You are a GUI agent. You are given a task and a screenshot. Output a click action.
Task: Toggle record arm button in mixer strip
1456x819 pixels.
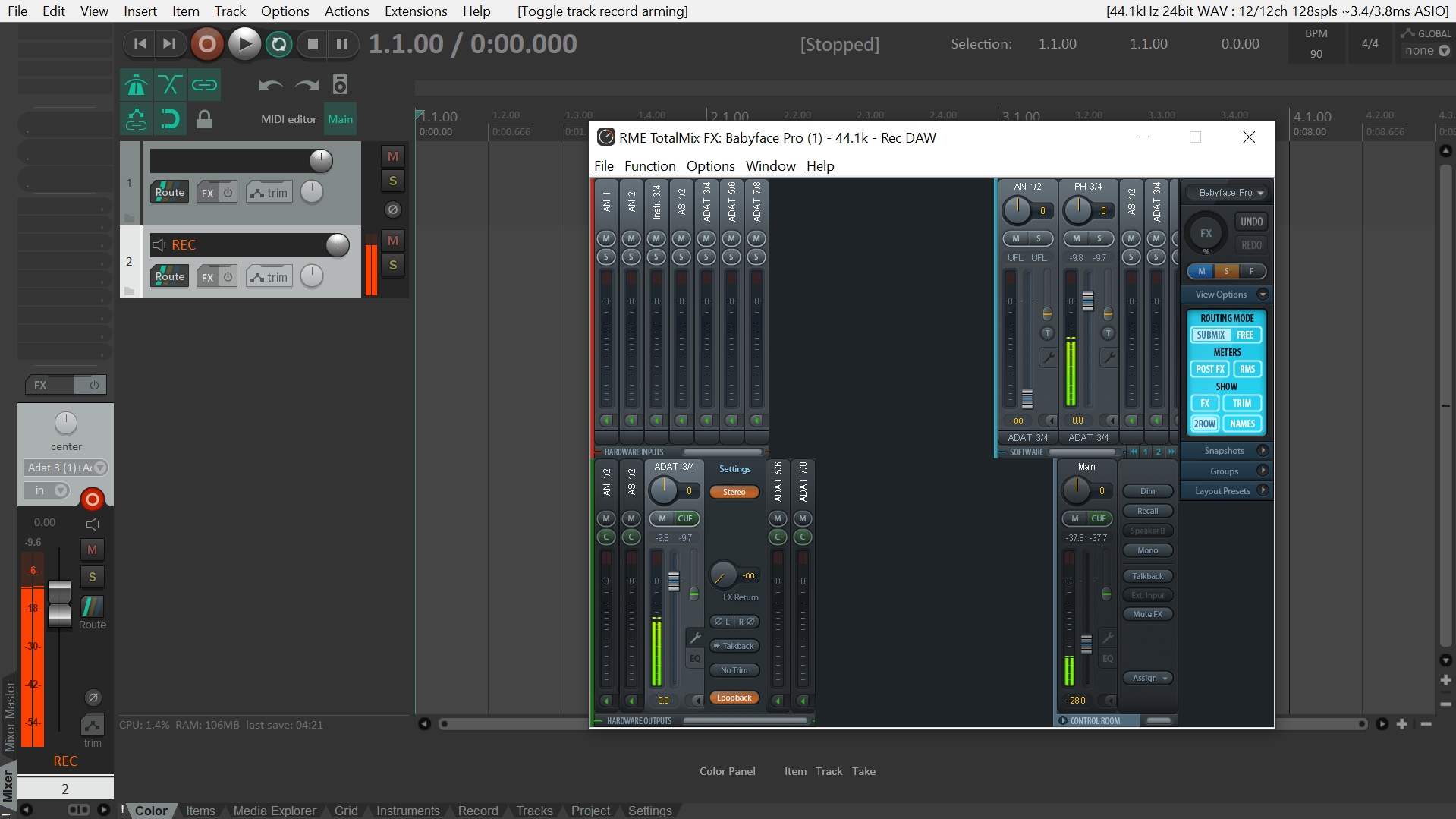[92, 499]
